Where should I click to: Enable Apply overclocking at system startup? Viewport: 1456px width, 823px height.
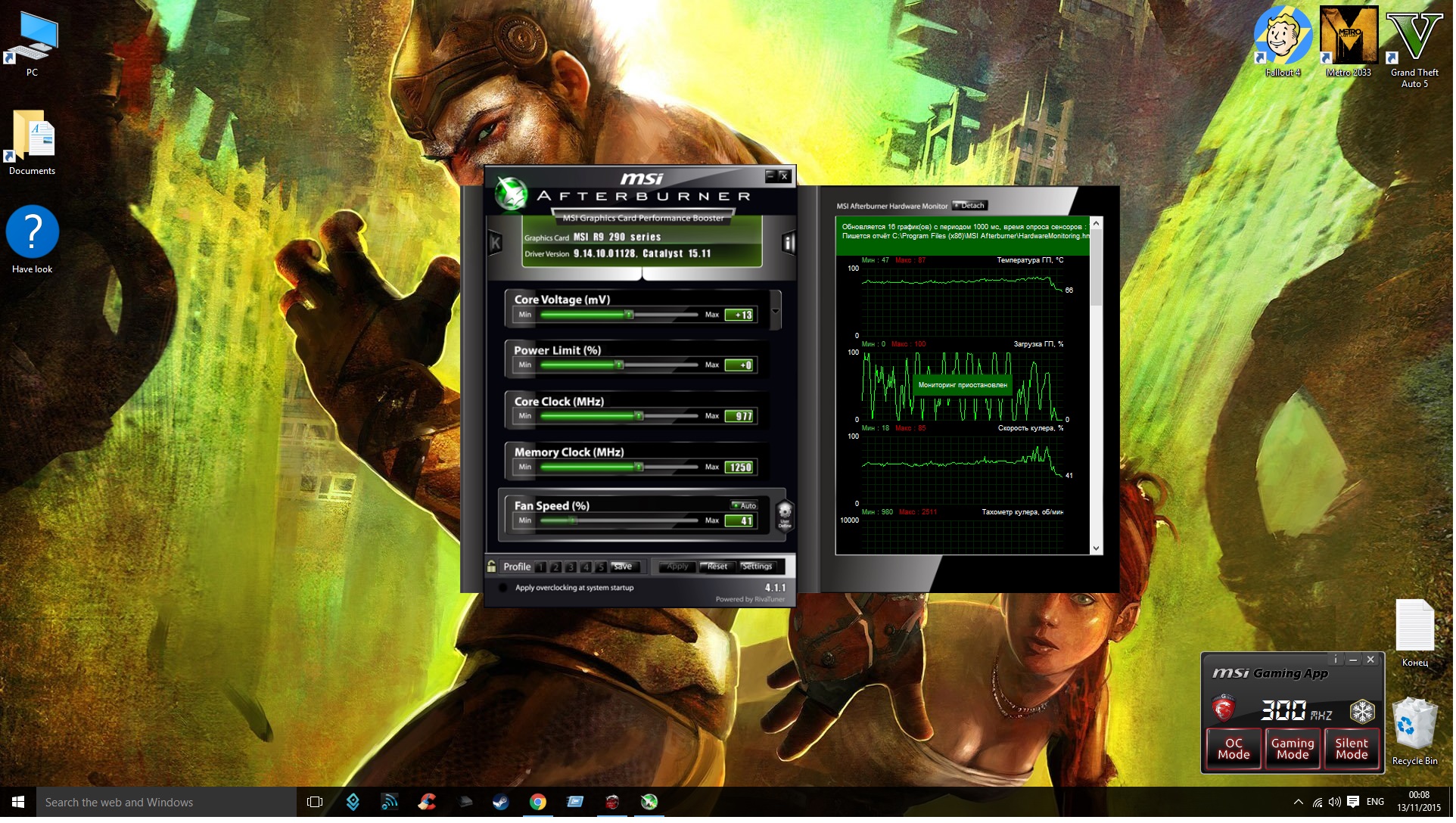click(x=503, y=589)
